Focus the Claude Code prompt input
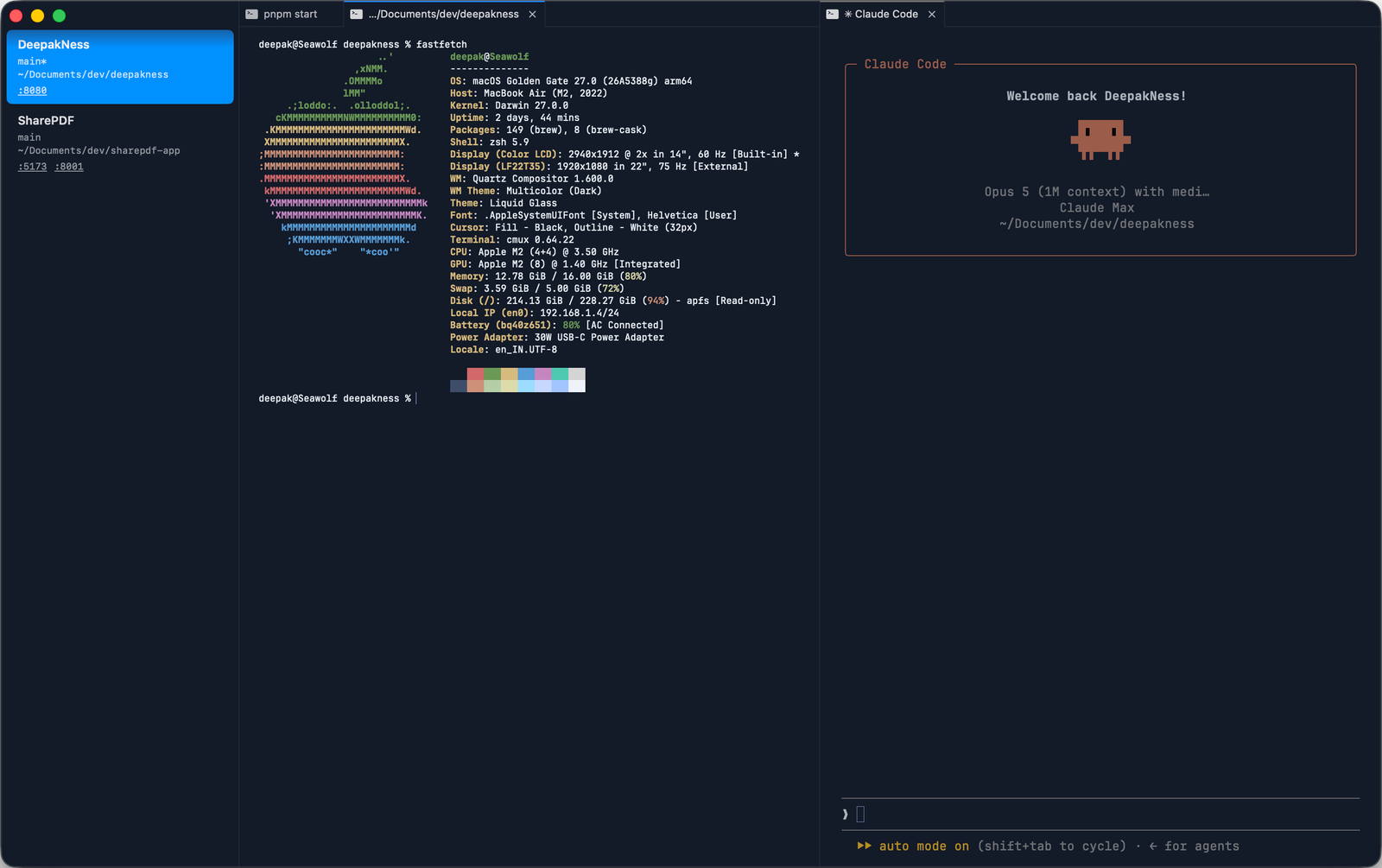Image resolution: width=1382 pixels, height=868 pixels. point(1100,814)
